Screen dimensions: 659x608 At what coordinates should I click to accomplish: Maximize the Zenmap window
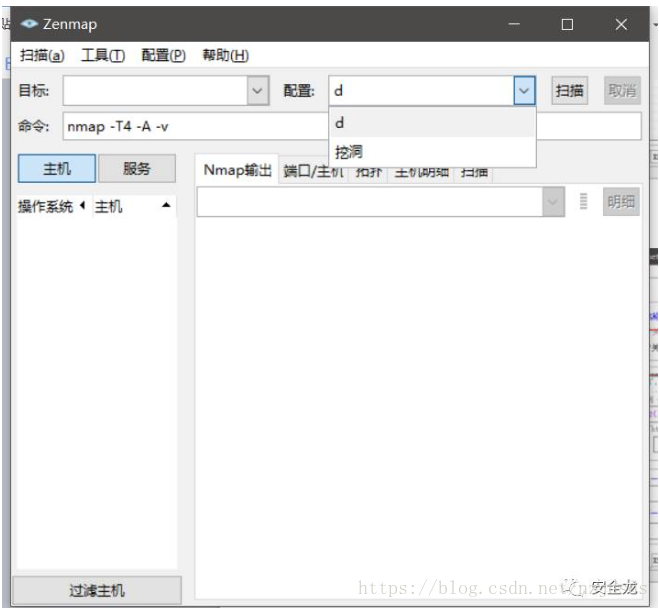(x=567, y=24)
